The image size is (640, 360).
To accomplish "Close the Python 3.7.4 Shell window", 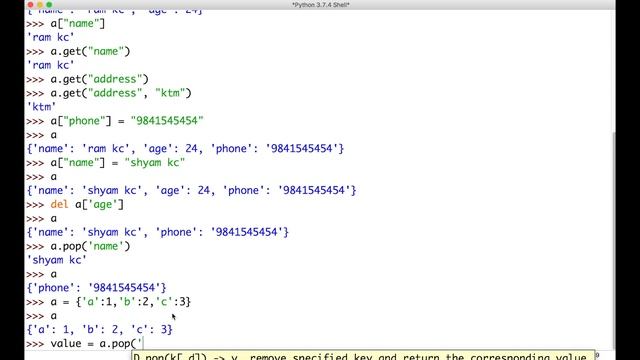I will point(31,4).
